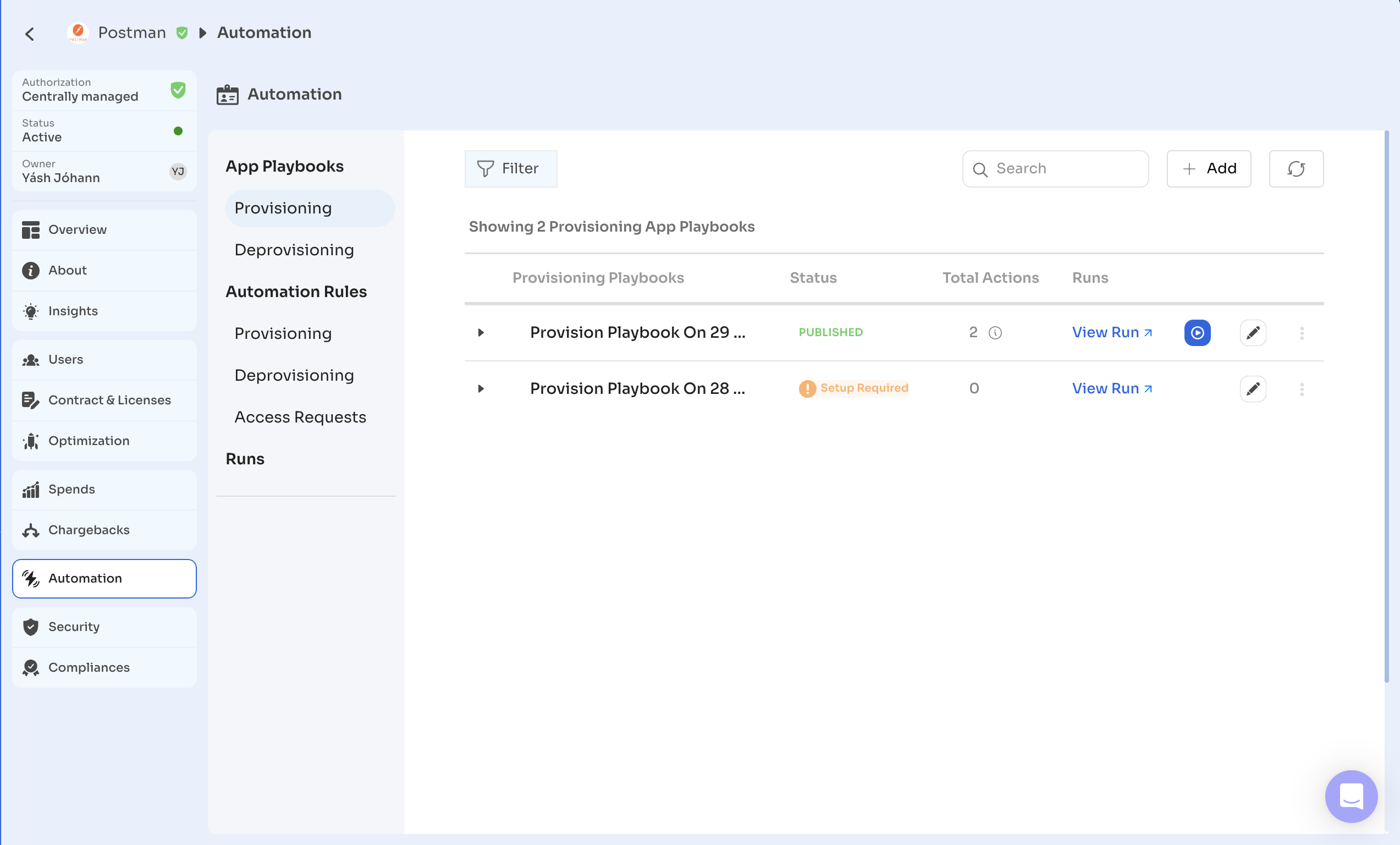
Task: Select Provisioning under App Playbooks
Action: pyautogui.click(x=310, y=208)
